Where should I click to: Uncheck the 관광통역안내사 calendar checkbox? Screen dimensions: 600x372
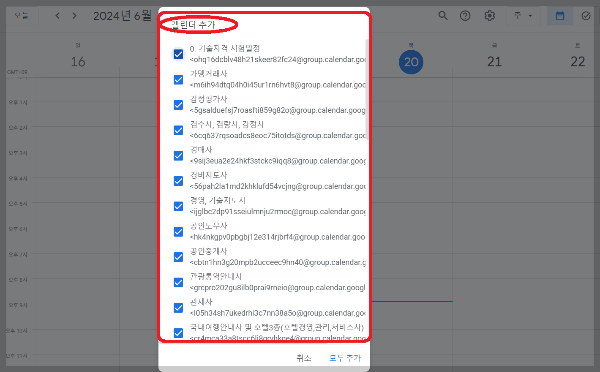(178, 282)
